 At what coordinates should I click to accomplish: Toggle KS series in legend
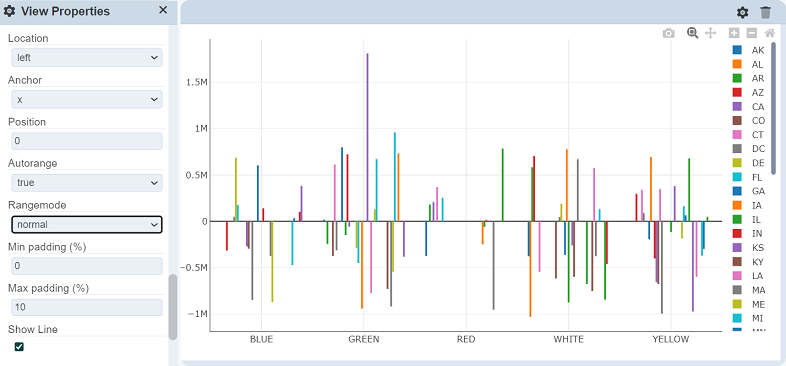point(748,247)
